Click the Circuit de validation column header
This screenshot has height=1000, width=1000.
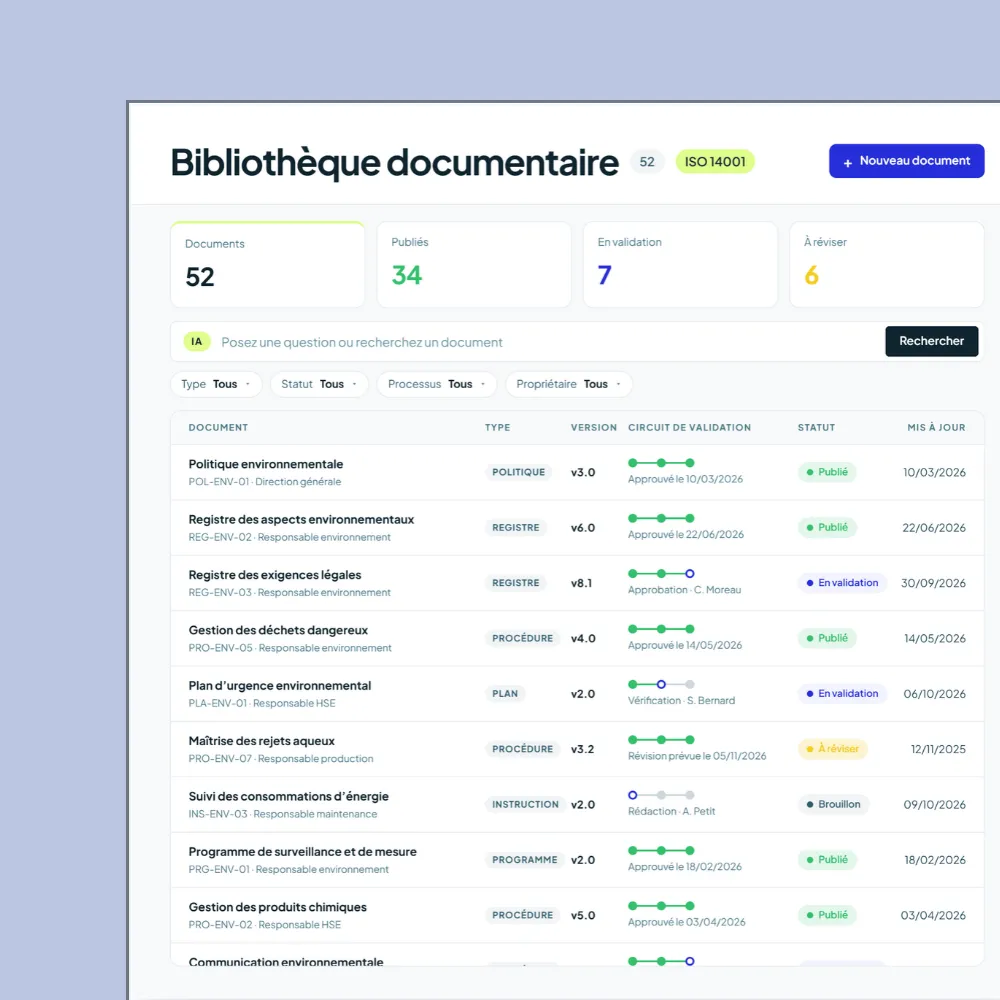click(x=689, y=427)
